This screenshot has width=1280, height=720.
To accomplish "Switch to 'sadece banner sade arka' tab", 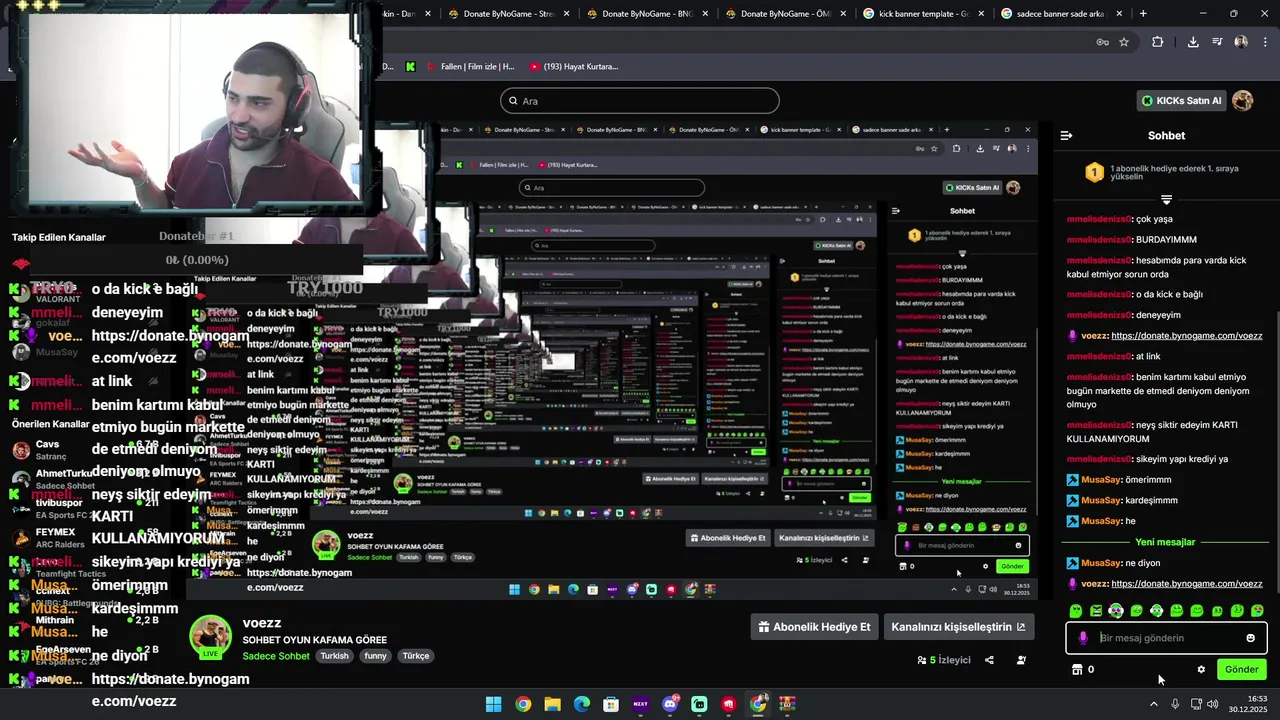I will click(x=1060, y=14).
